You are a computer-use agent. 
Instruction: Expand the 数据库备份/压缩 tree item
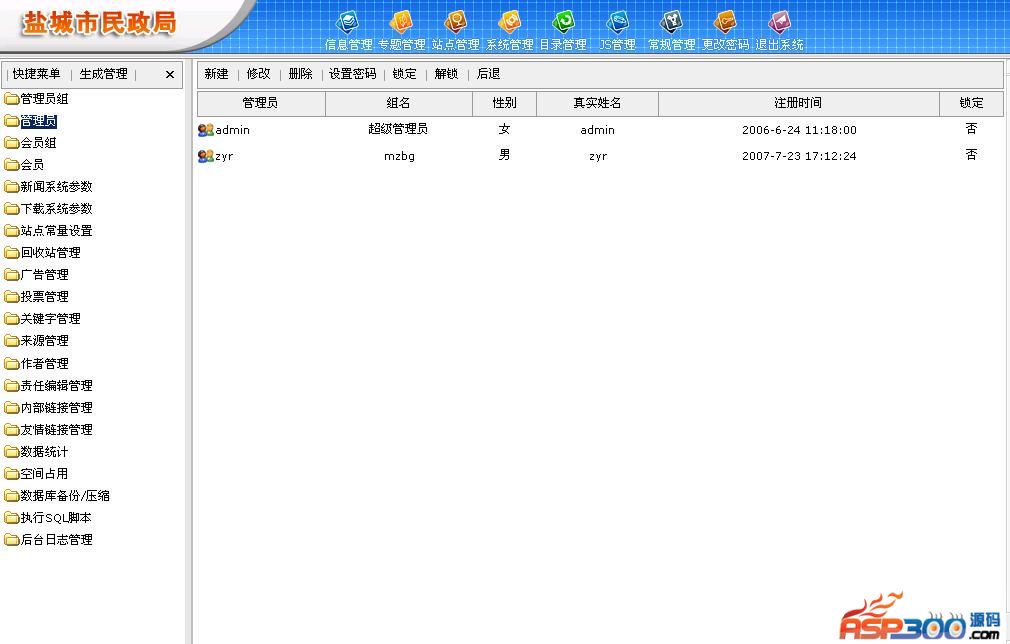(65, 496)
